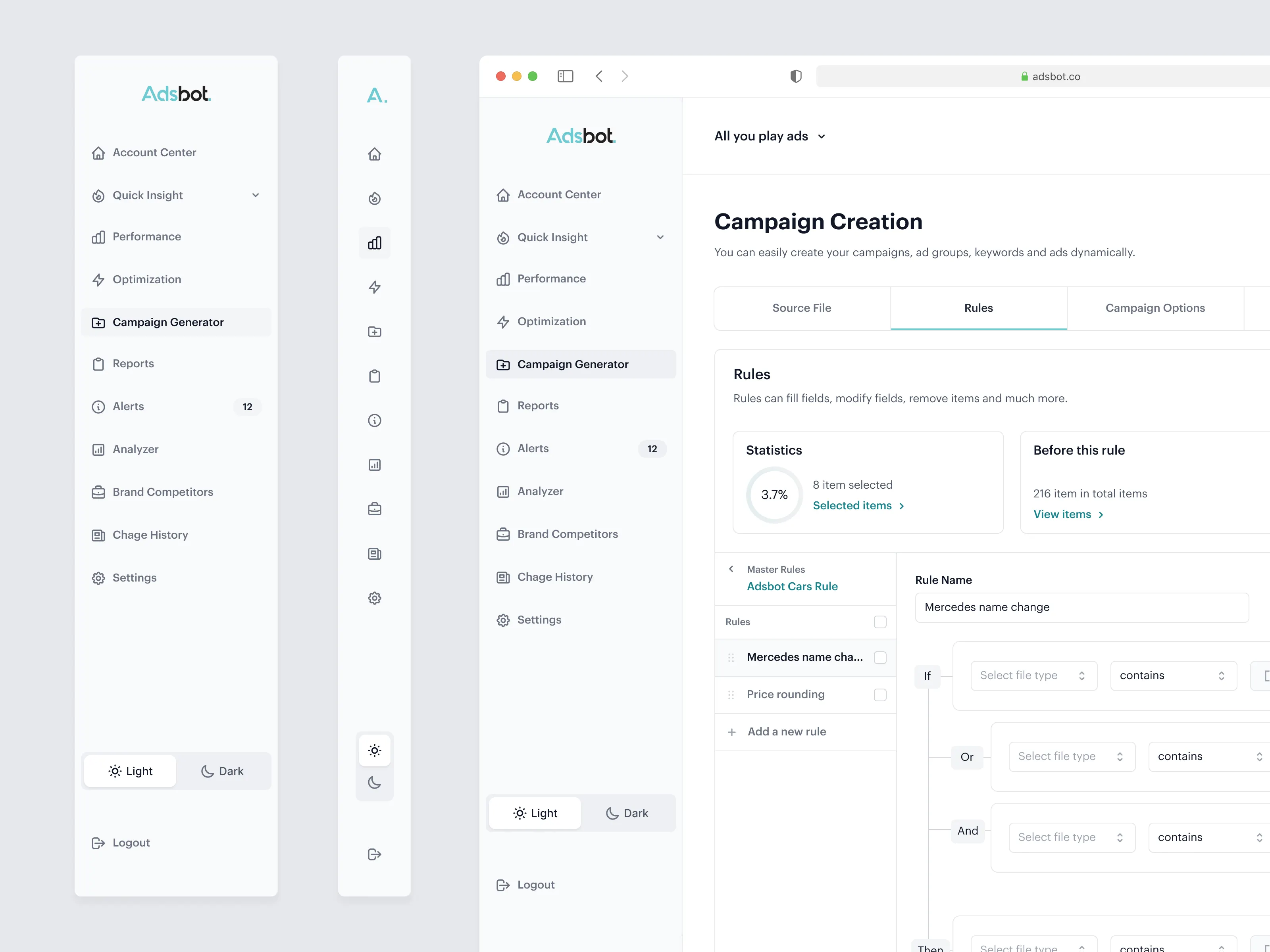Check the Mercedes name change rule checkbox
Screen dimensions: 1270x952
(x=879, y=658)
